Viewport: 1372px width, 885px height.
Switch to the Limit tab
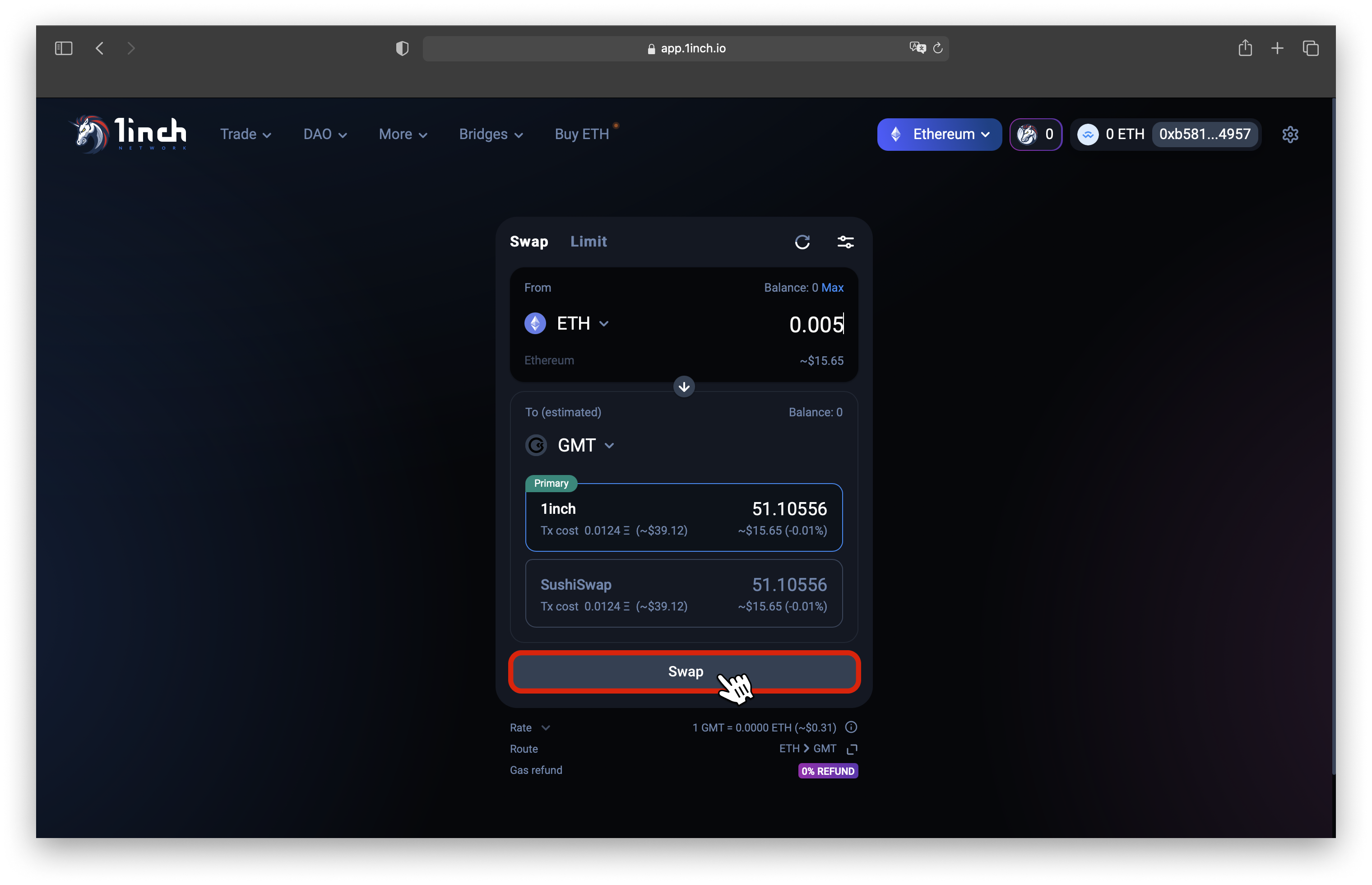point(589,242)
